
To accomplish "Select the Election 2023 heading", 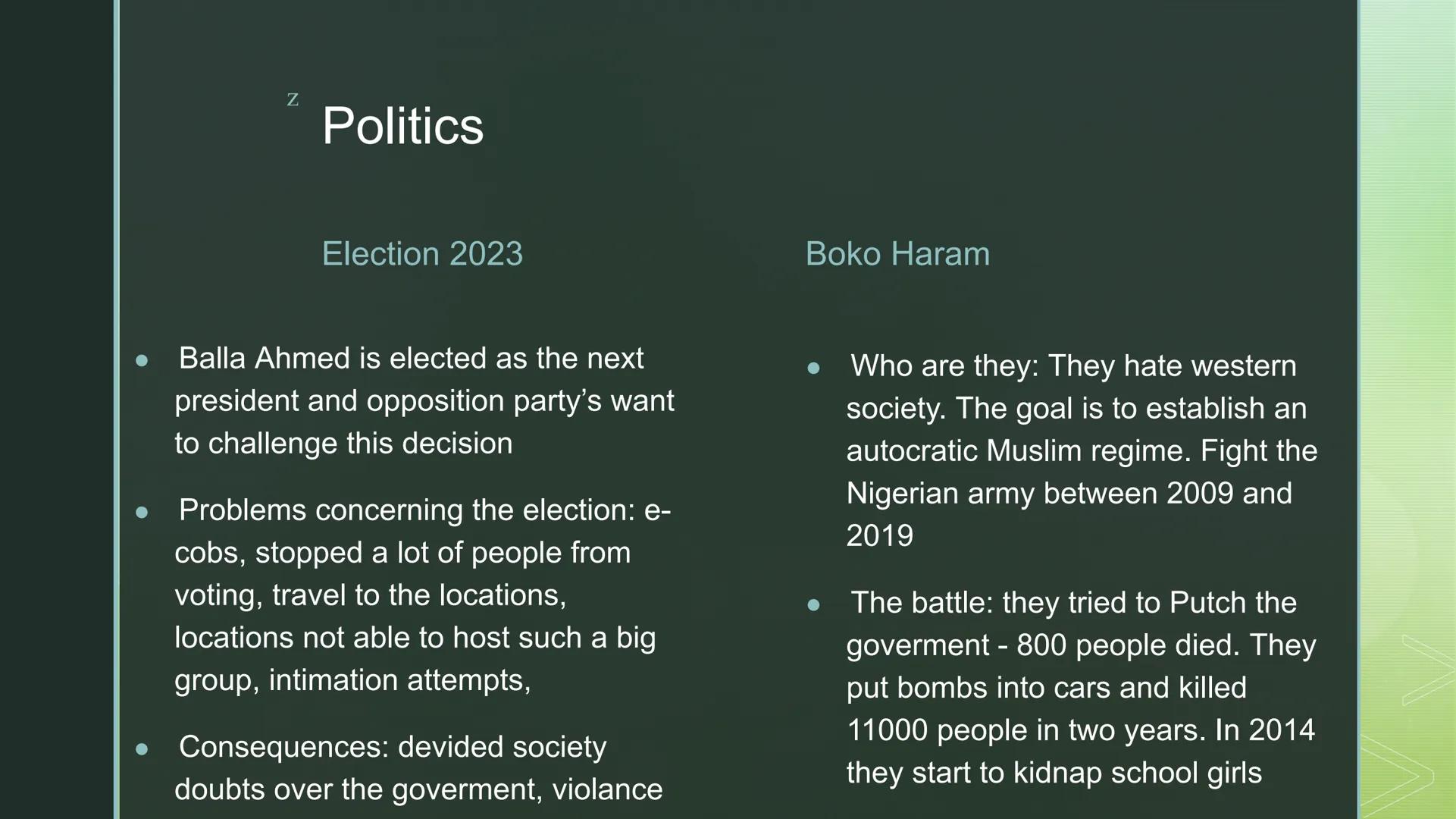I will pyautogui.click(x=422, y=254).
